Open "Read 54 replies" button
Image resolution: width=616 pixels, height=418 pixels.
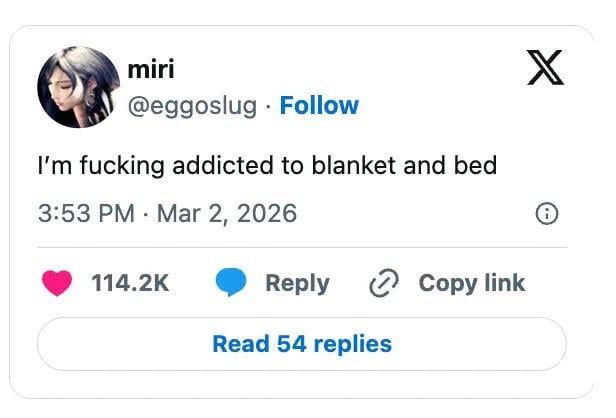point(302,344)
